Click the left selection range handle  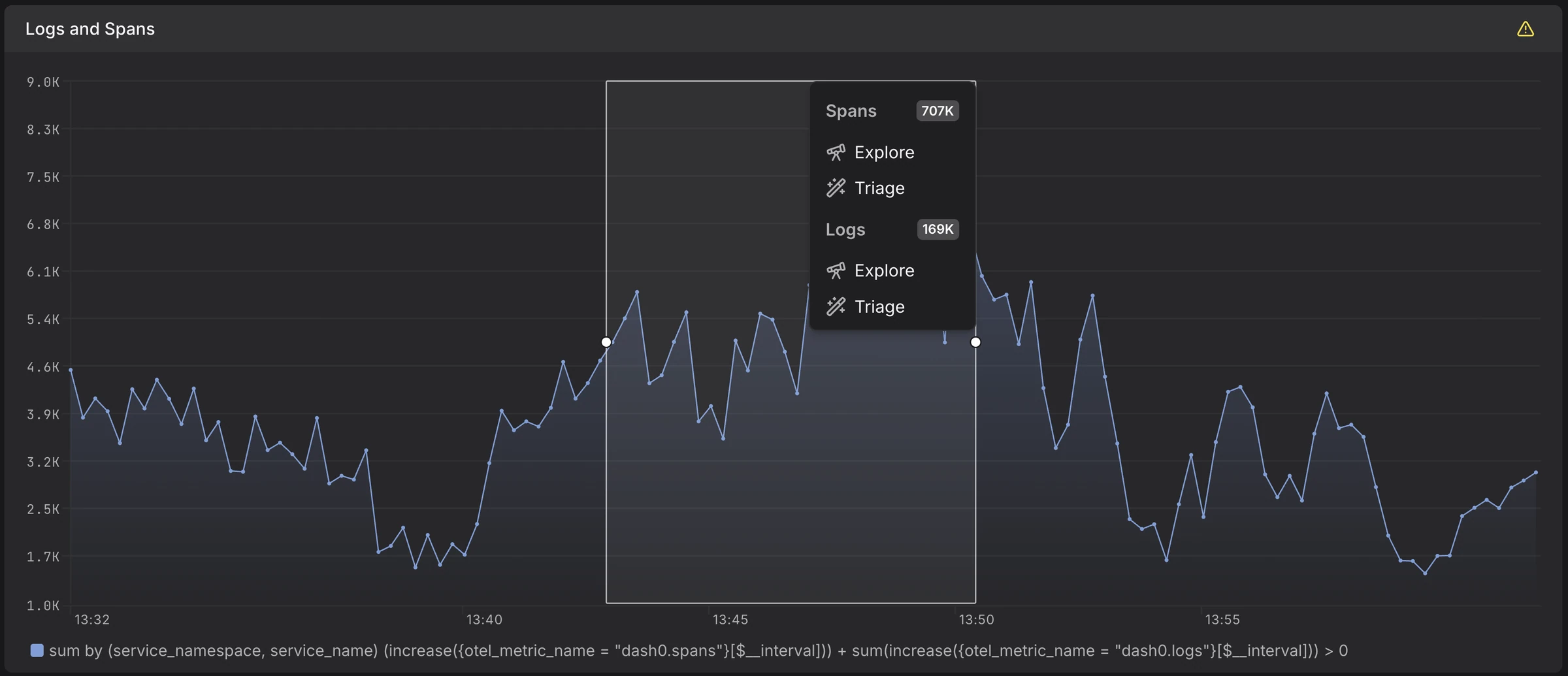click(606, 342)
